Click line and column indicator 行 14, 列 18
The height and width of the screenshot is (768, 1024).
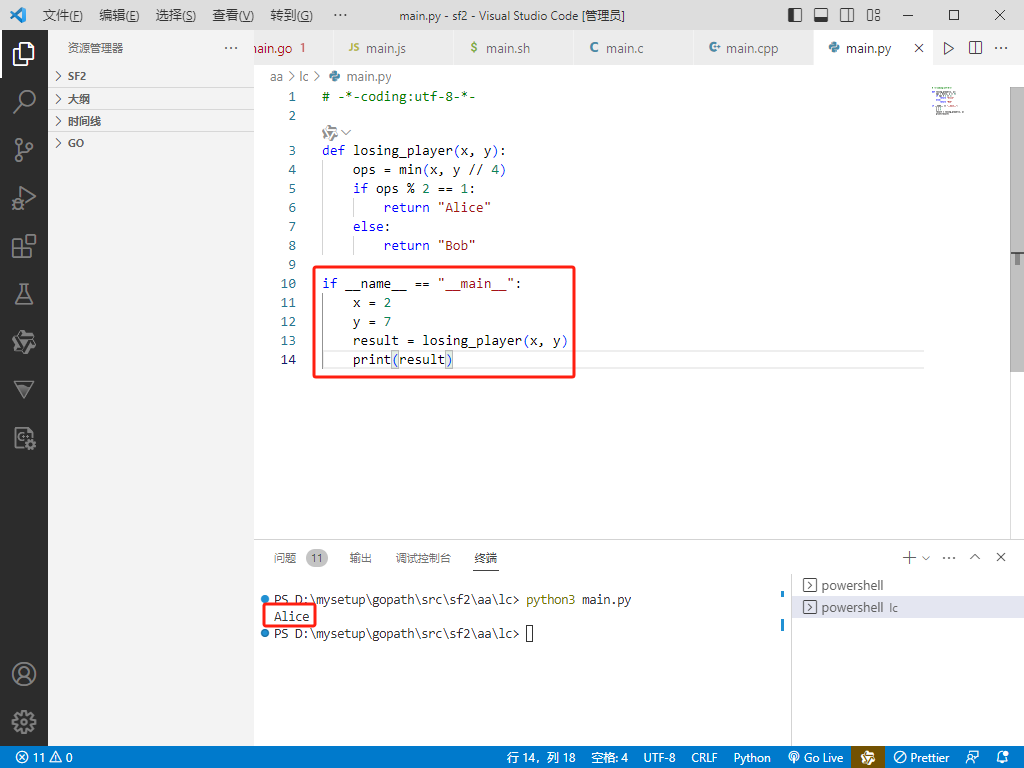click(x=541, y=758)
